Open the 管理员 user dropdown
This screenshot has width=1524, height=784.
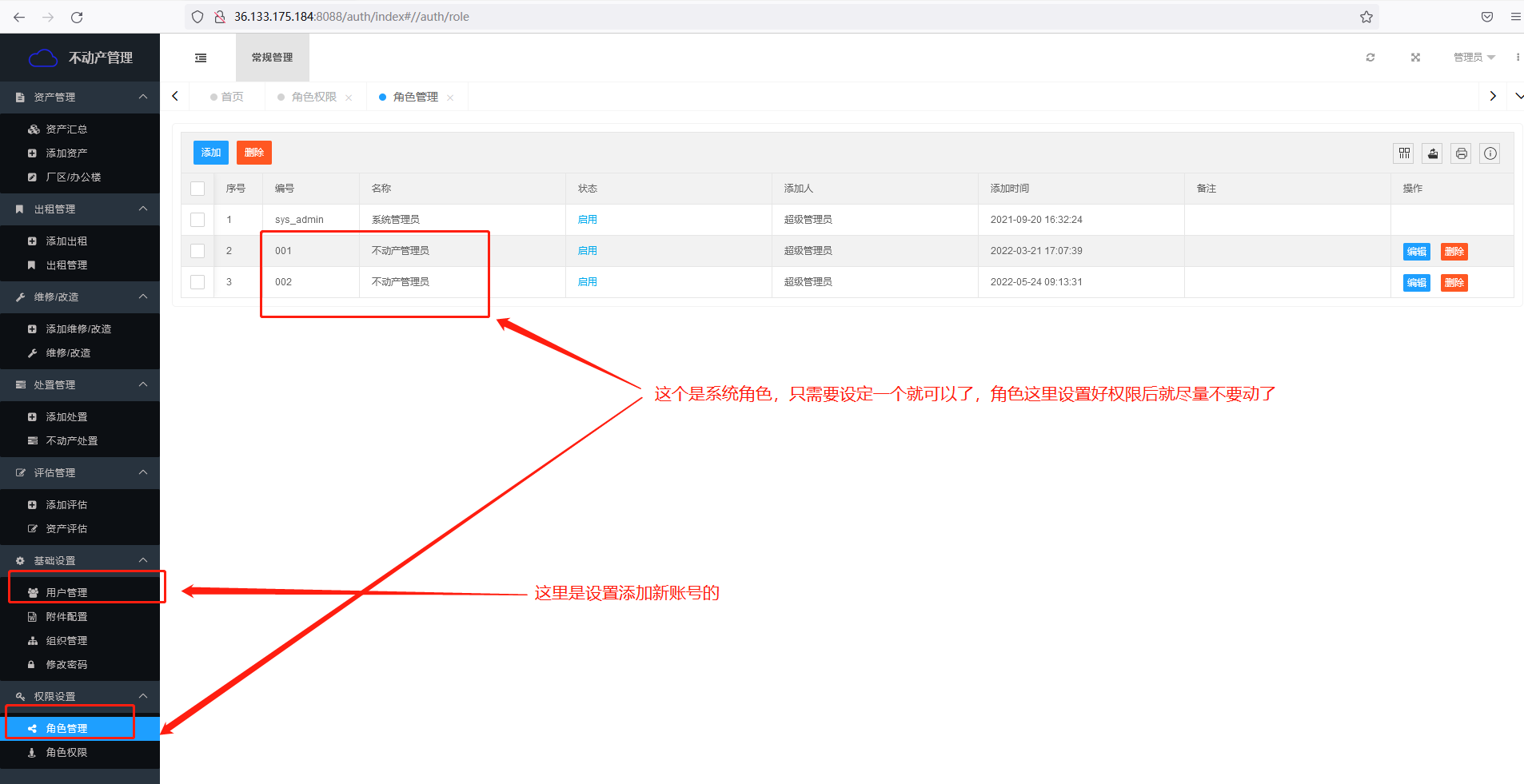tap(1474, 58)
